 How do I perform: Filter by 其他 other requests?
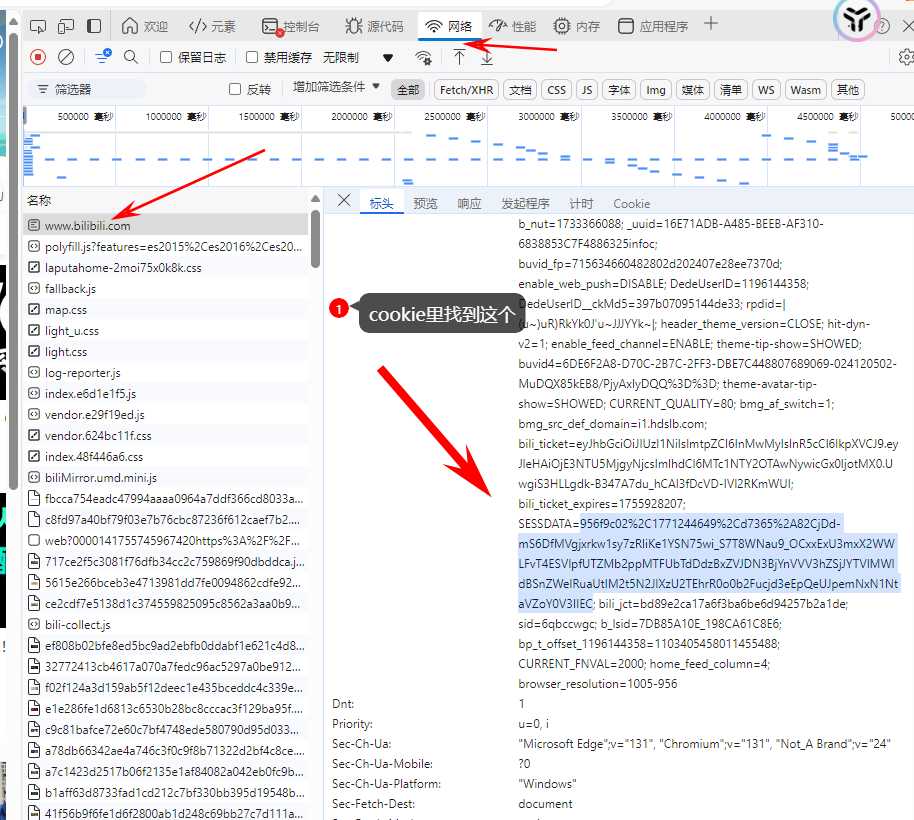(848, 90)
